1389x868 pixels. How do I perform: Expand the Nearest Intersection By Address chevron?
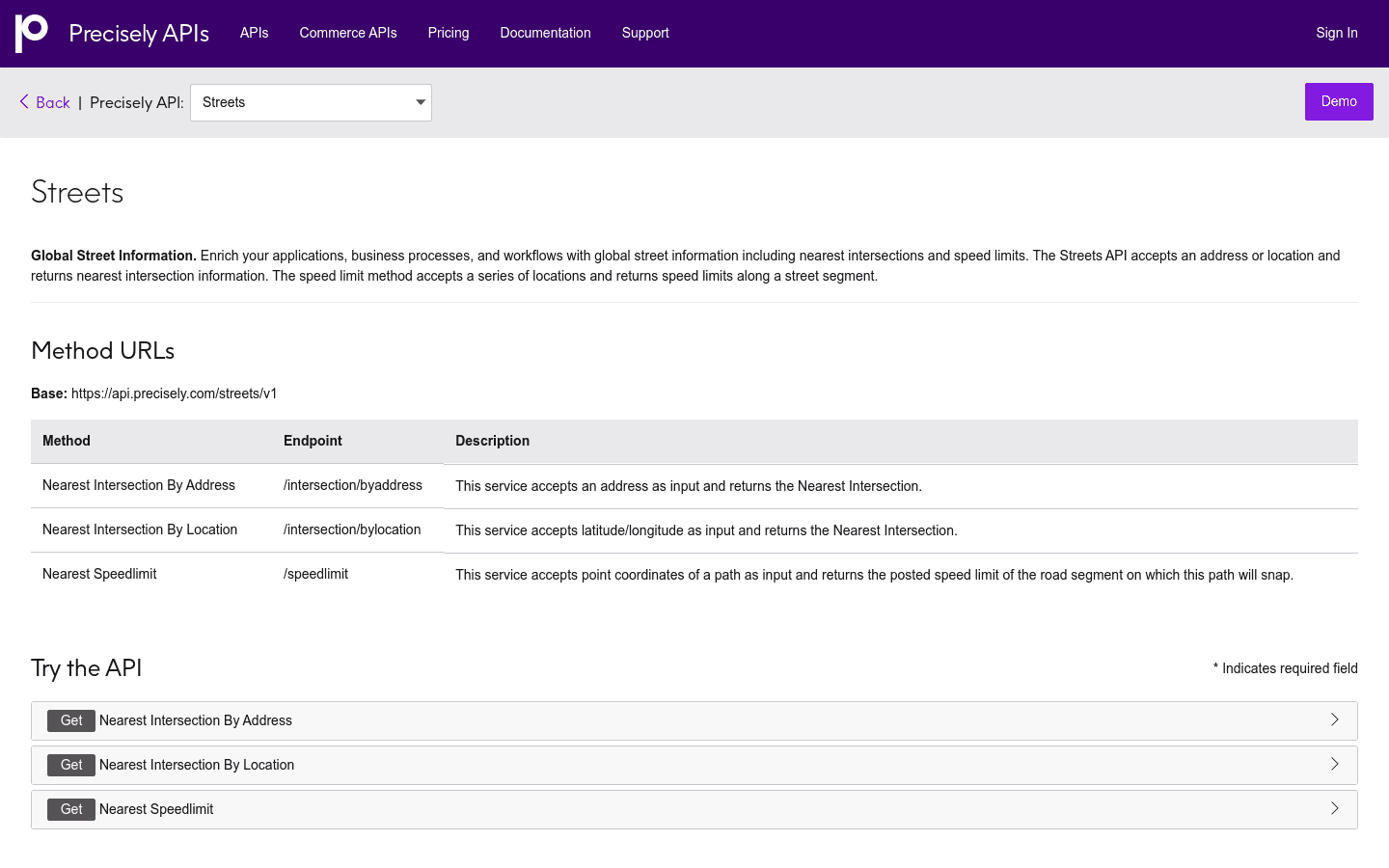click(1335, 719)
